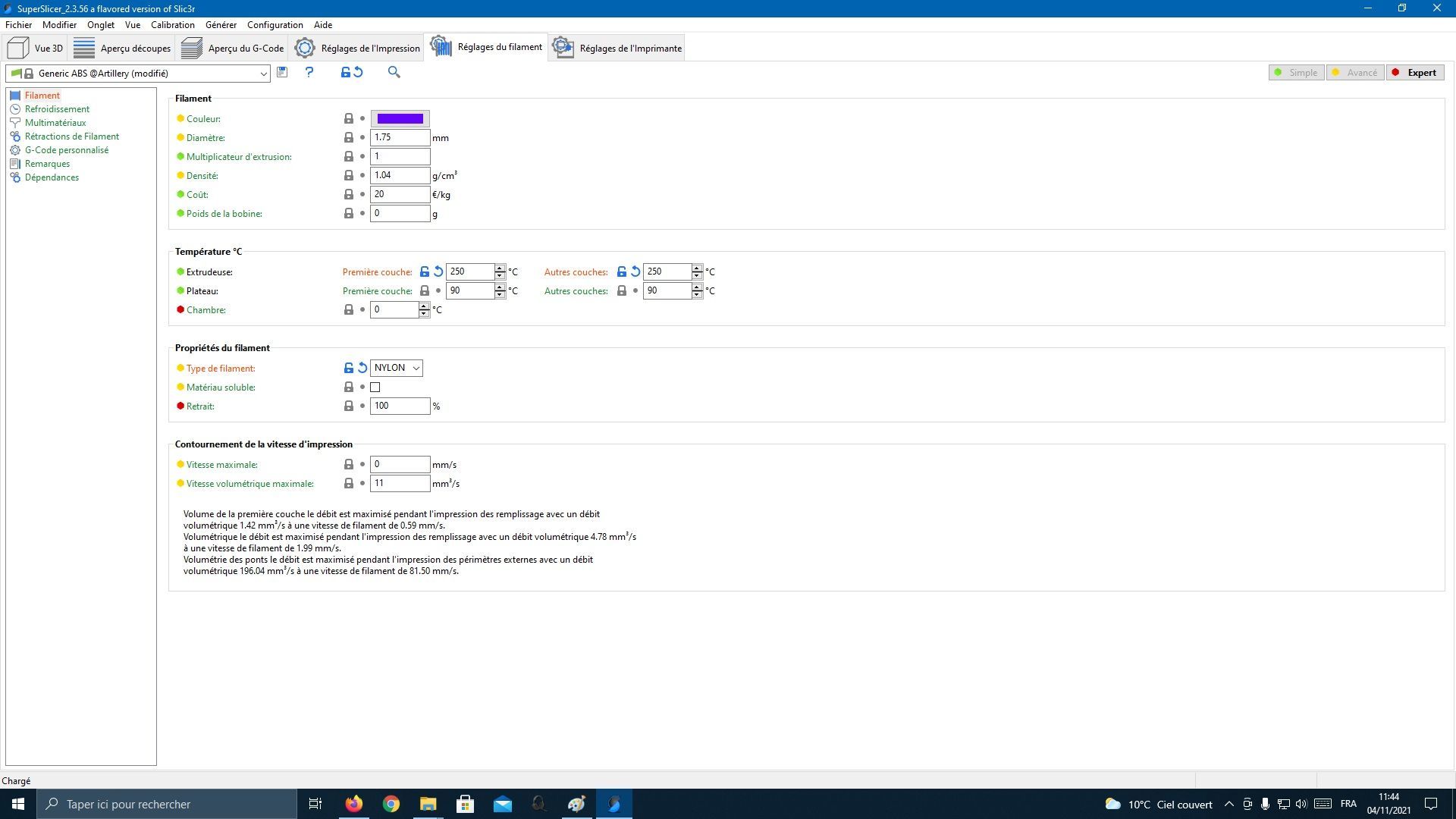Viewport: 1456px width, 819px height.
Task: Click the lock icon for Retrait
Action: [x=349, y=406]
